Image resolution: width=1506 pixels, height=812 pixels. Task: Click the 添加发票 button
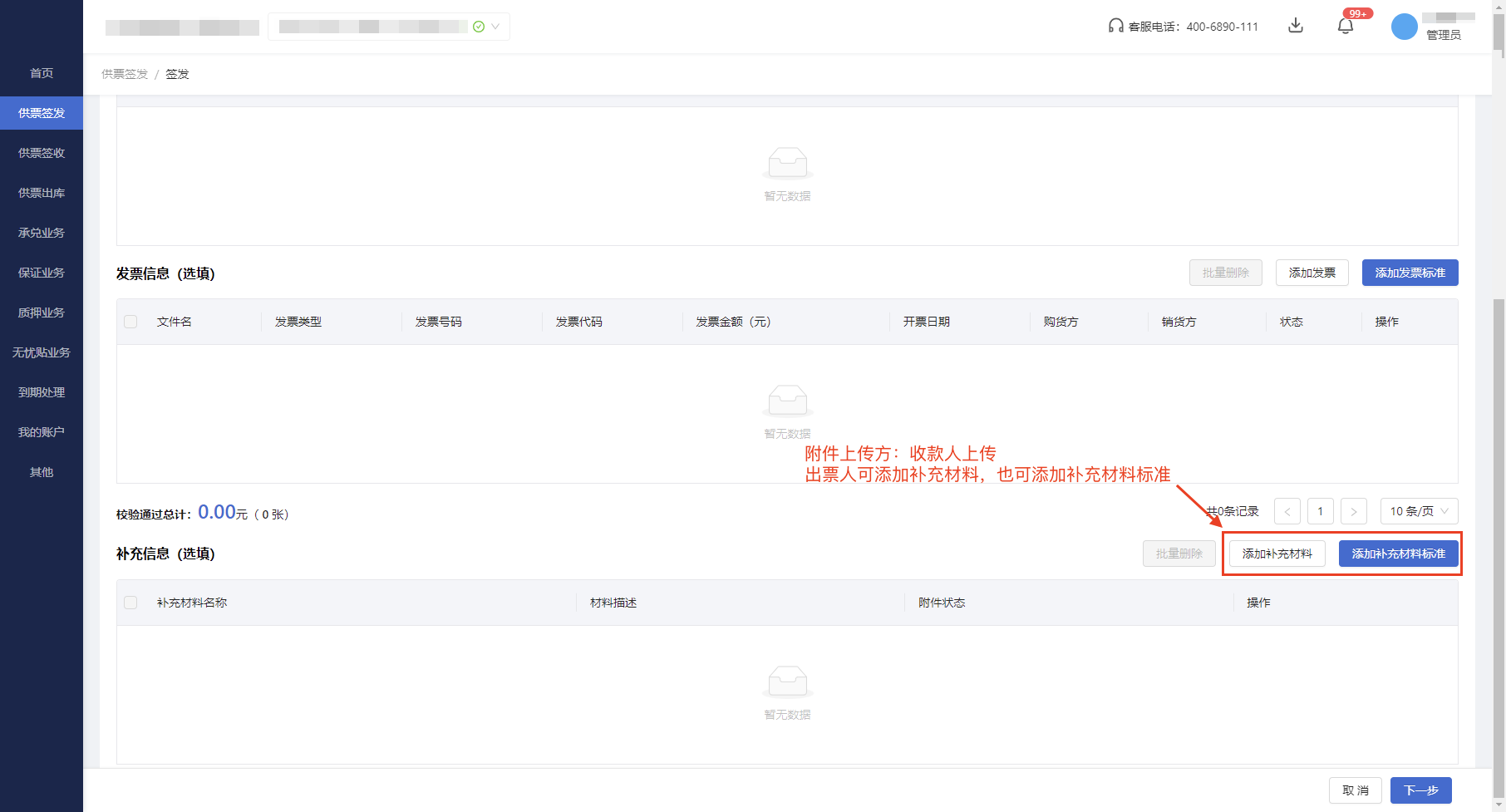(x=1312, y=273)
